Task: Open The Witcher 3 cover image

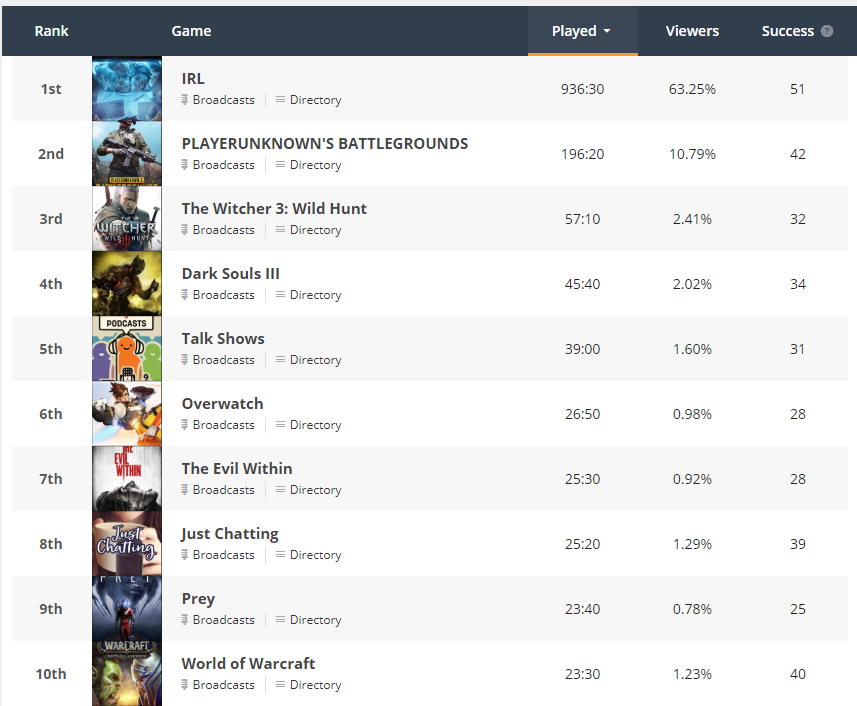Action: coord(127,219)
